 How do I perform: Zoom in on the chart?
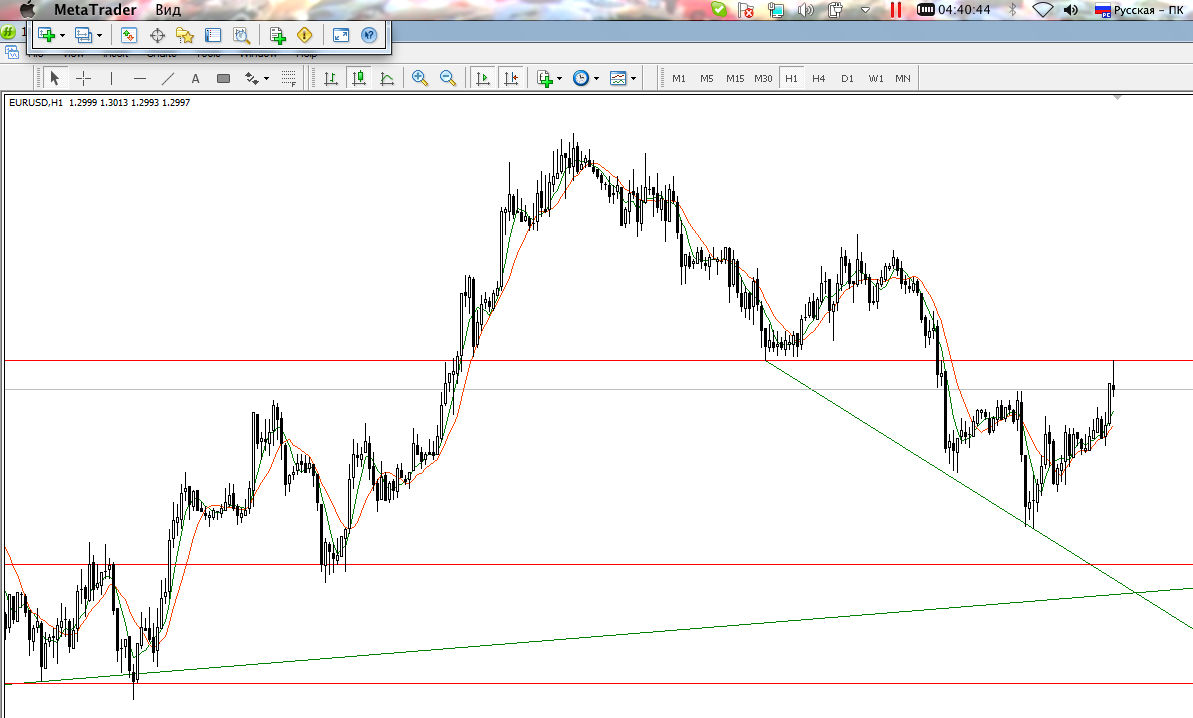pyautogui.click(x=419, y=78)
